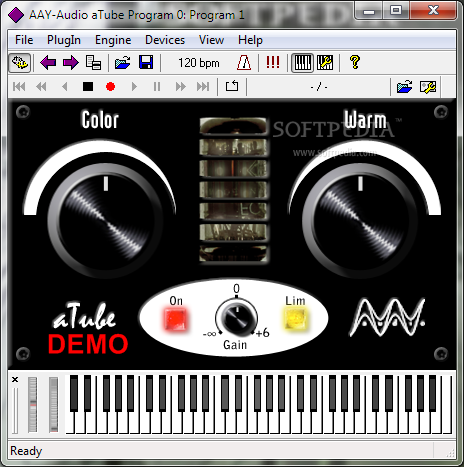Click the Ready status bar text
Image resolution: width=464 pixels, height=467 pixels.
point(26,451)
